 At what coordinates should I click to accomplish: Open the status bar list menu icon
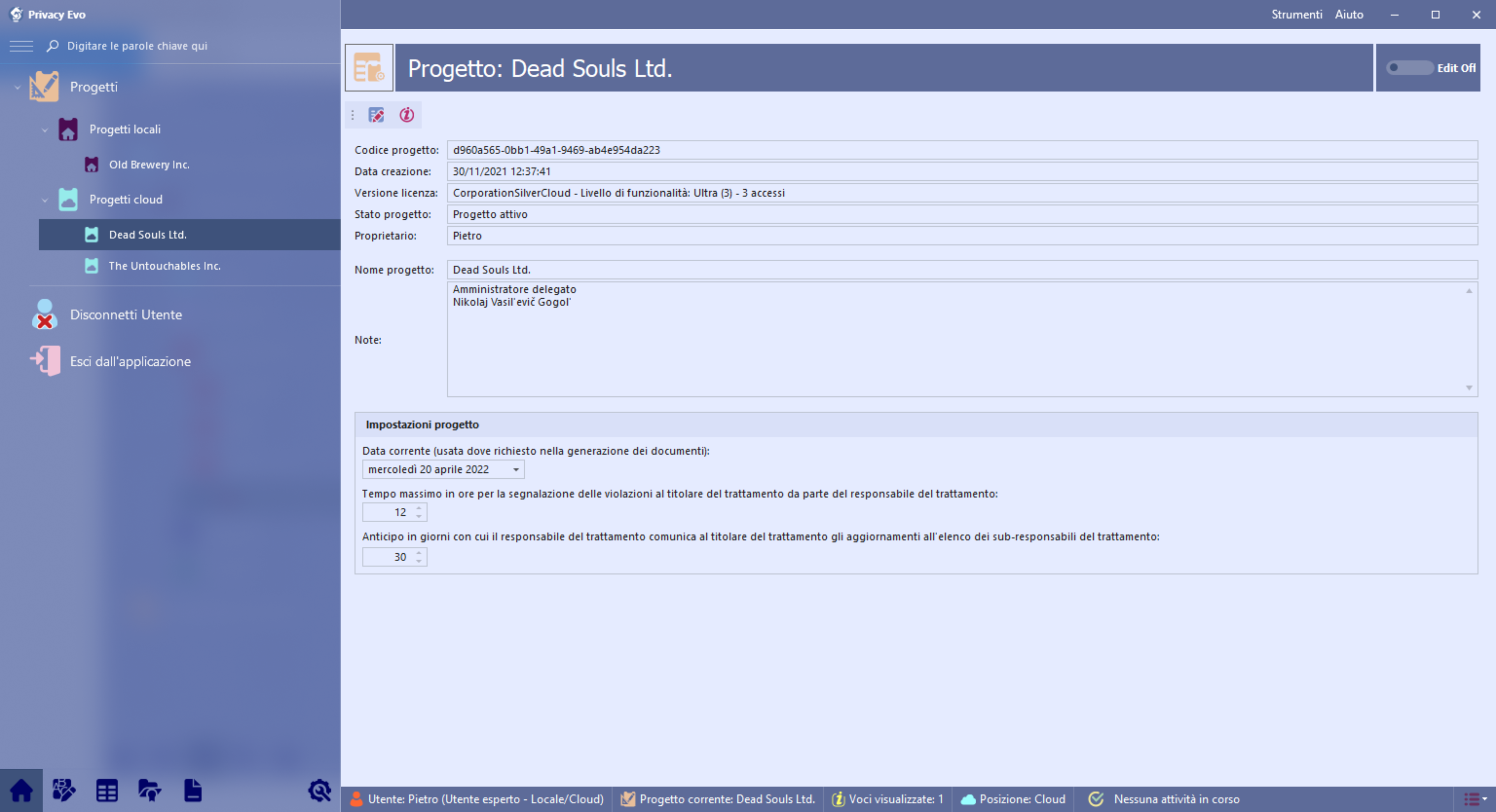coord(1475,799)
